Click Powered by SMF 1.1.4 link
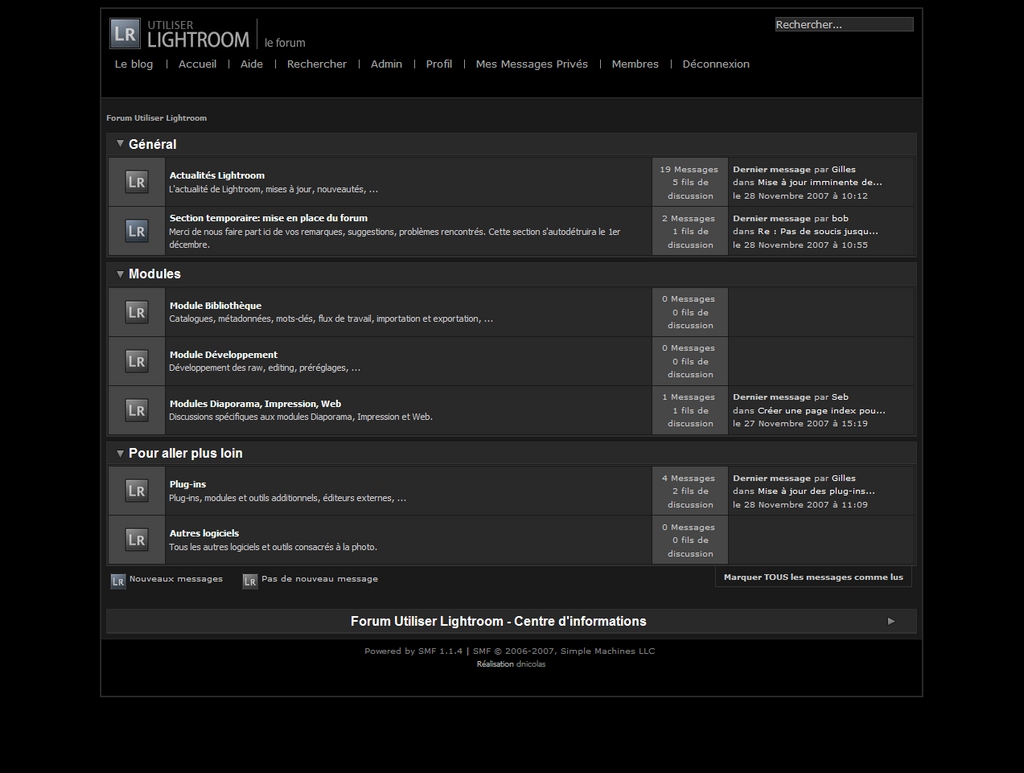This screenshot has width=1024, height=773. [413, 651]
